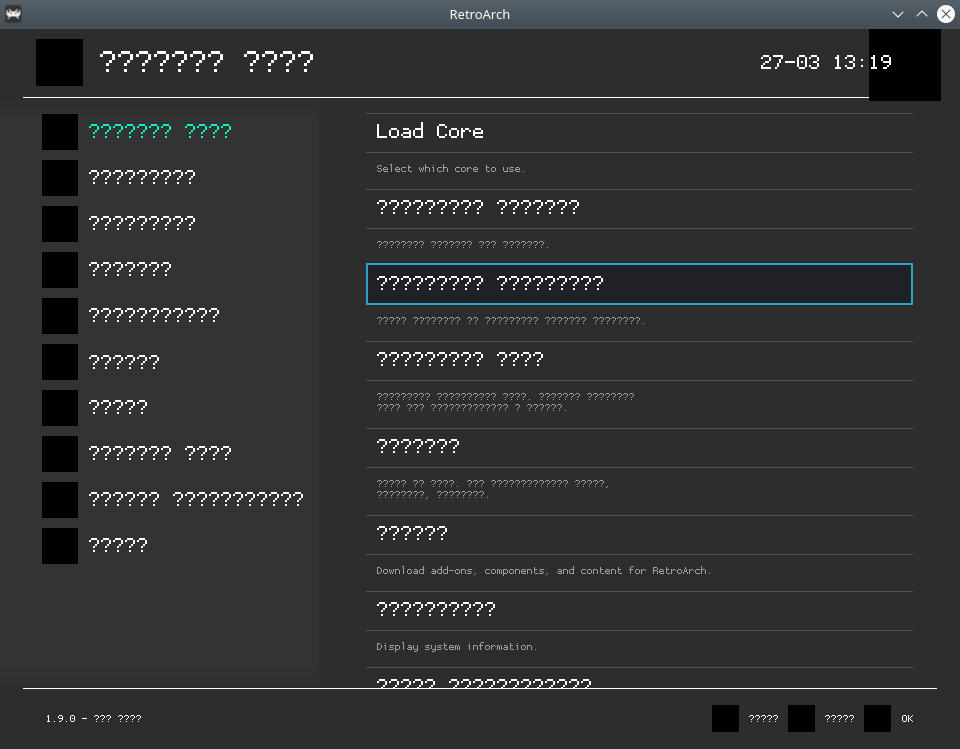Click the OK label in the footer
This screenshot has height=749, width=960.
907,718
